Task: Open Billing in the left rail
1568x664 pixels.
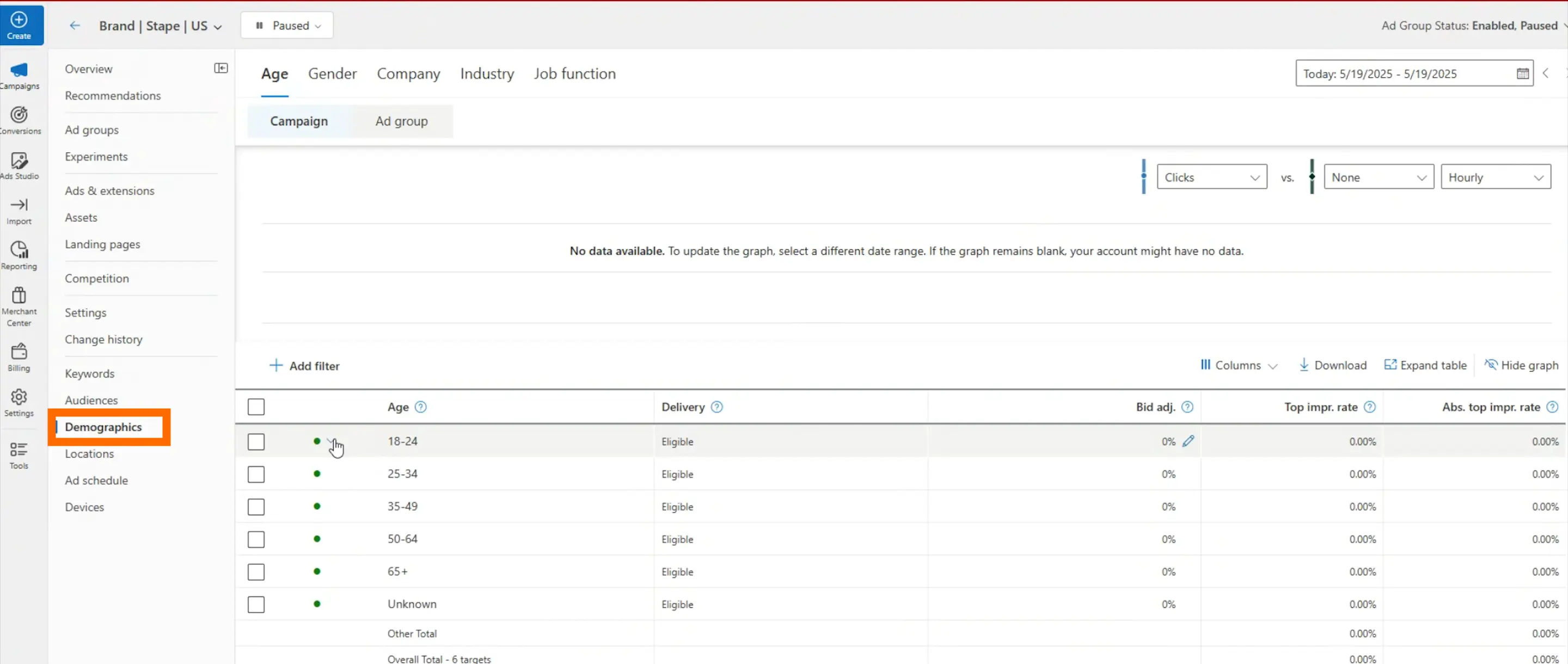Action: [x=19, y=358]
